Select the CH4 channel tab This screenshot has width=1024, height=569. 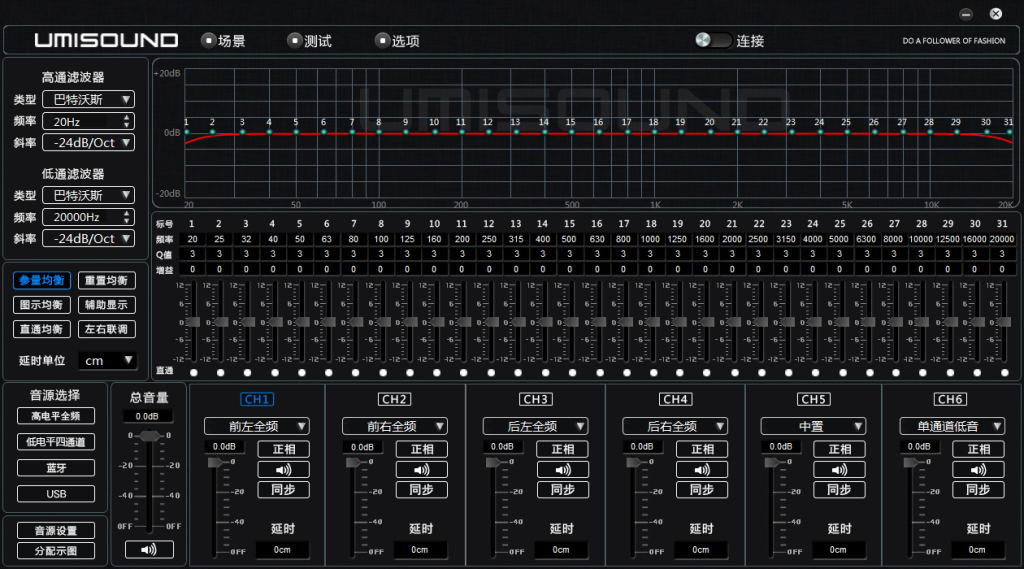click(675, 399)
